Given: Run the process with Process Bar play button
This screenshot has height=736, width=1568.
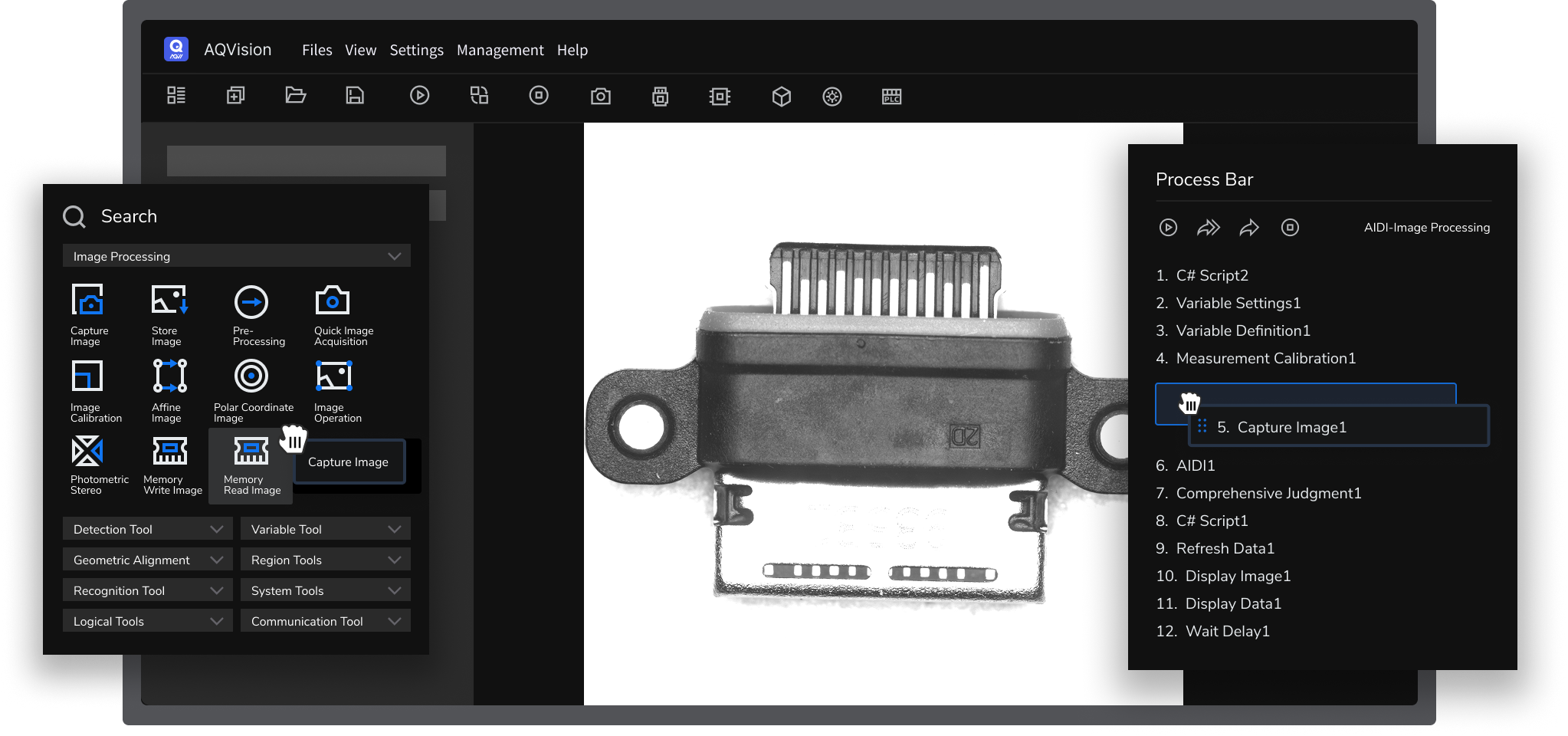Looking at the screenshot, I should [1168, 228].
